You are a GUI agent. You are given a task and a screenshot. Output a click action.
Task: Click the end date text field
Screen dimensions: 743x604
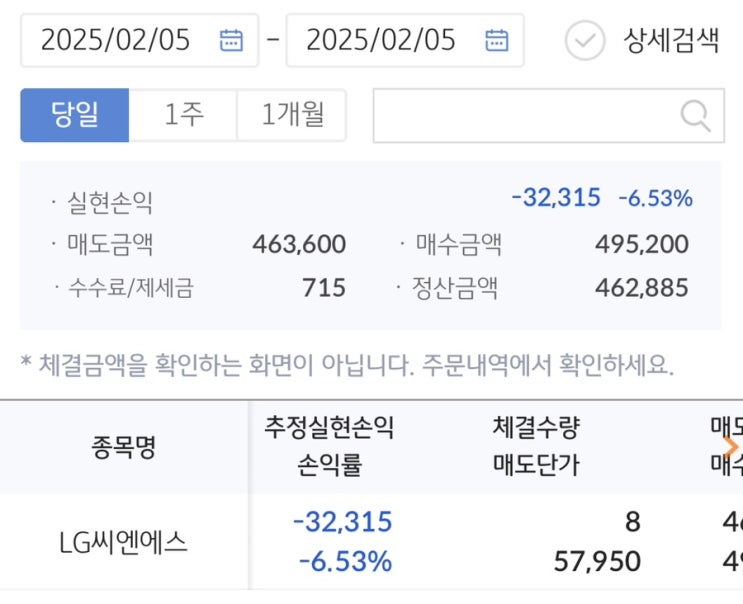381,40
